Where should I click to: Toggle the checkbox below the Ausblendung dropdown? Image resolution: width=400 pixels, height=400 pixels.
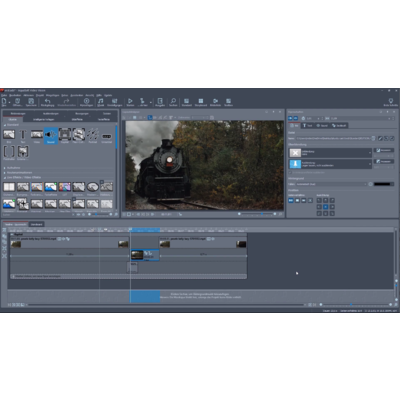290,172
